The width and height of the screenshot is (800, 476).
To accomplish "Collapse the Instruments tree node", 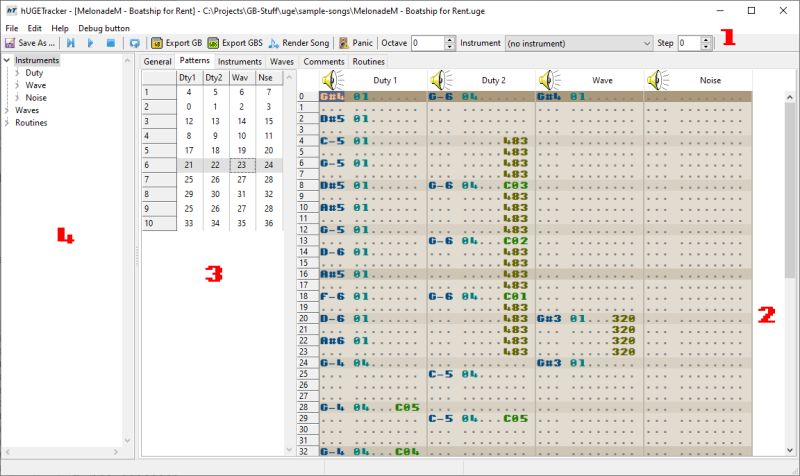I will point(7,60).
